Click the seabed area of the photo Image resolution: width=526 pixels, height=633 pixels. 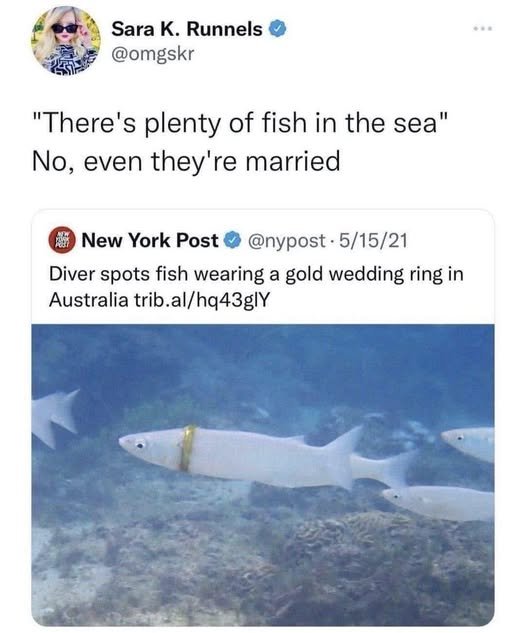pyautogui.click(x=263, y=573)
